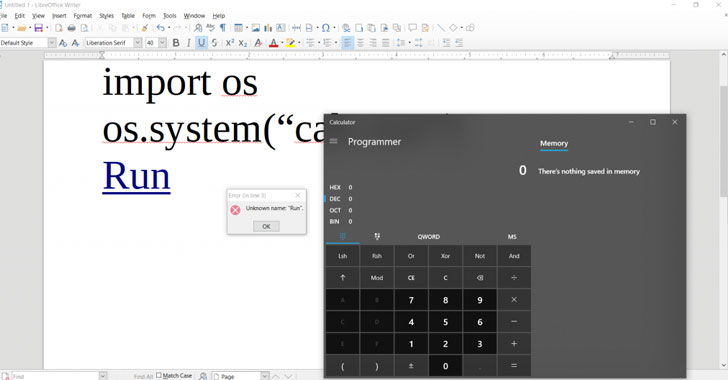
Task: Insert special character Omega icon
Action: click(x=326, y=28)
